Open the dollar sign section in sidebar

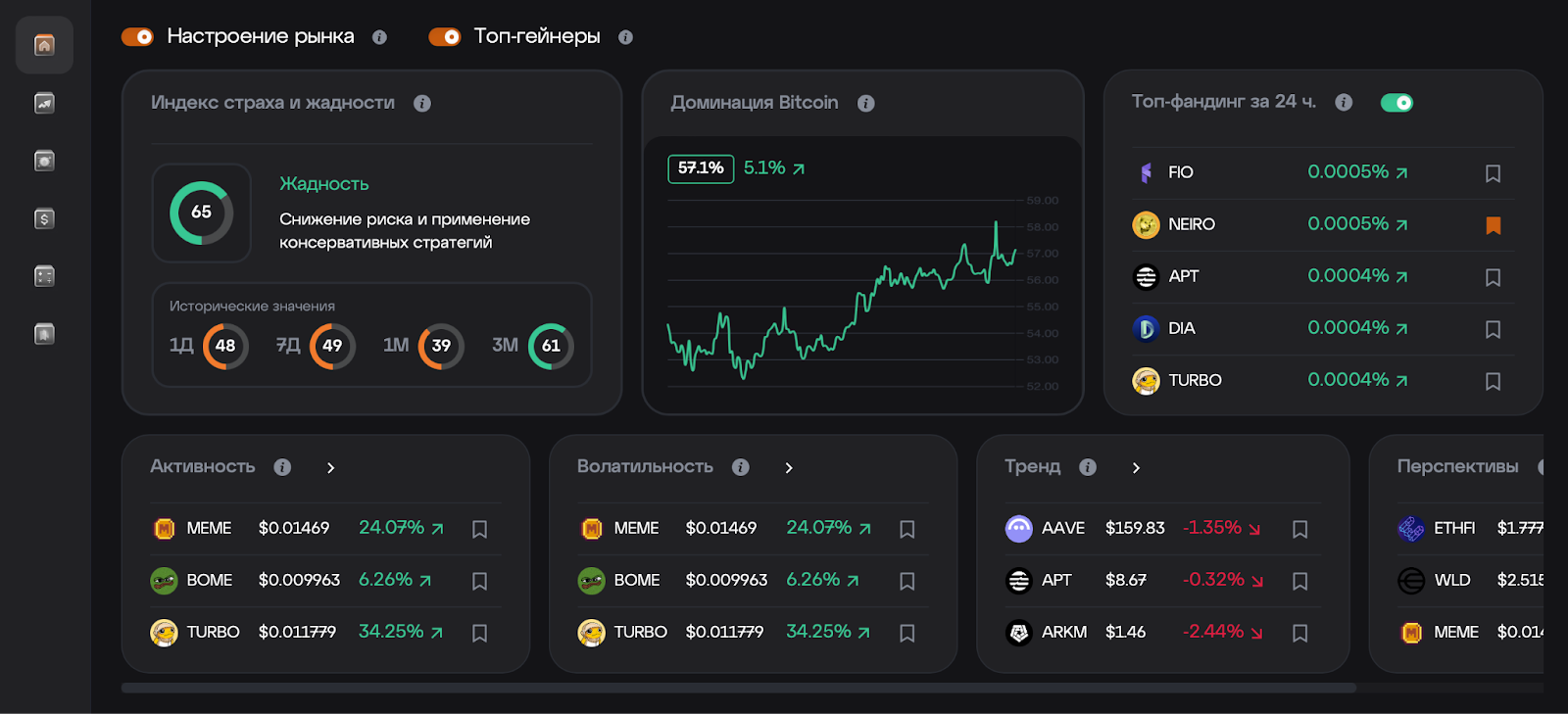click(x=44, y=218)
